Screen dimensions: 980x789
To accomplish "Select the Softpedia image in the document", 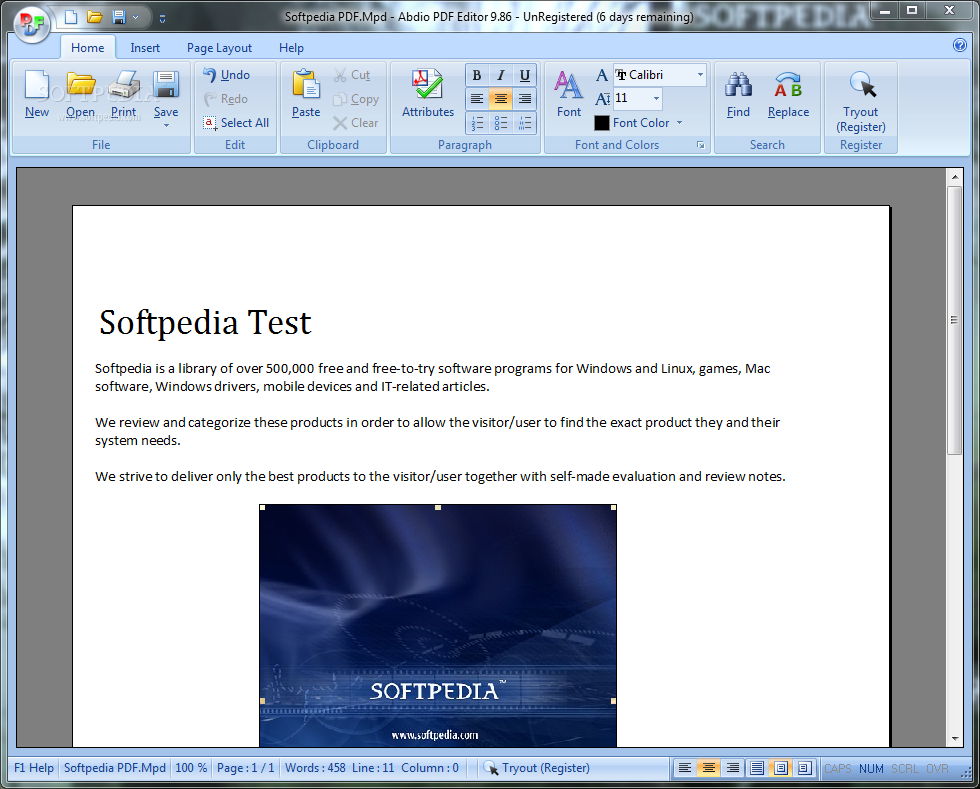I will [438, 625].
